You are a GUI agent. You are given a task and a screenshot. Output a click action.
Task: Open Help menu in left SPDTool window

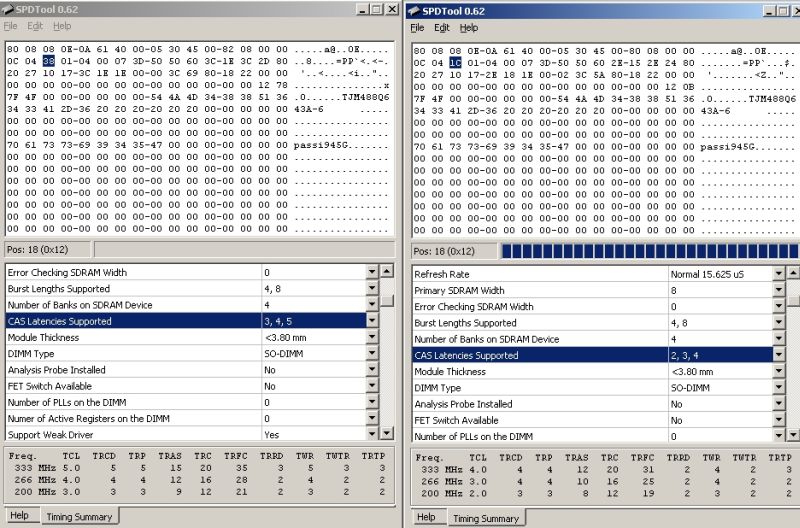click(x=62, y=26)
